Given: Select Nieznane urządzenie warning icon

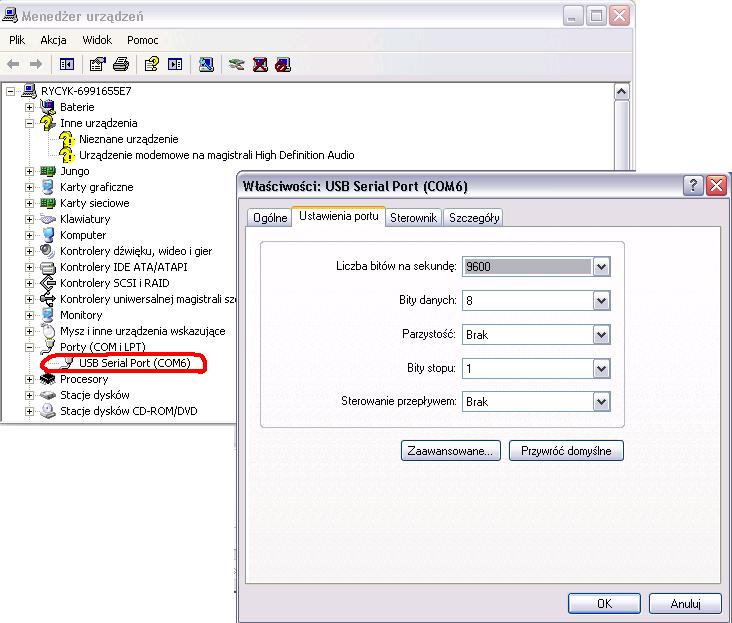Looking at the screenshot, I should (67, 139).
